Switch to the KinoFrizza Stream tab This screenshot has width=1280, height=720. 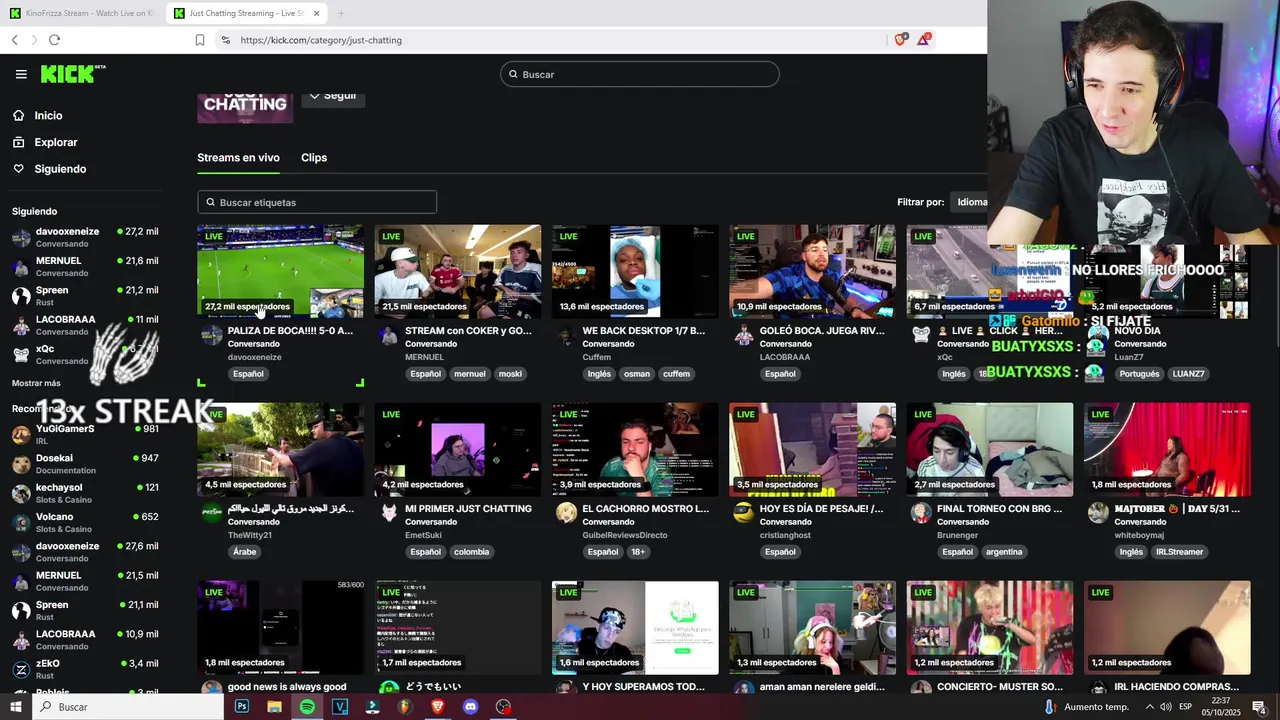[82, 13]
